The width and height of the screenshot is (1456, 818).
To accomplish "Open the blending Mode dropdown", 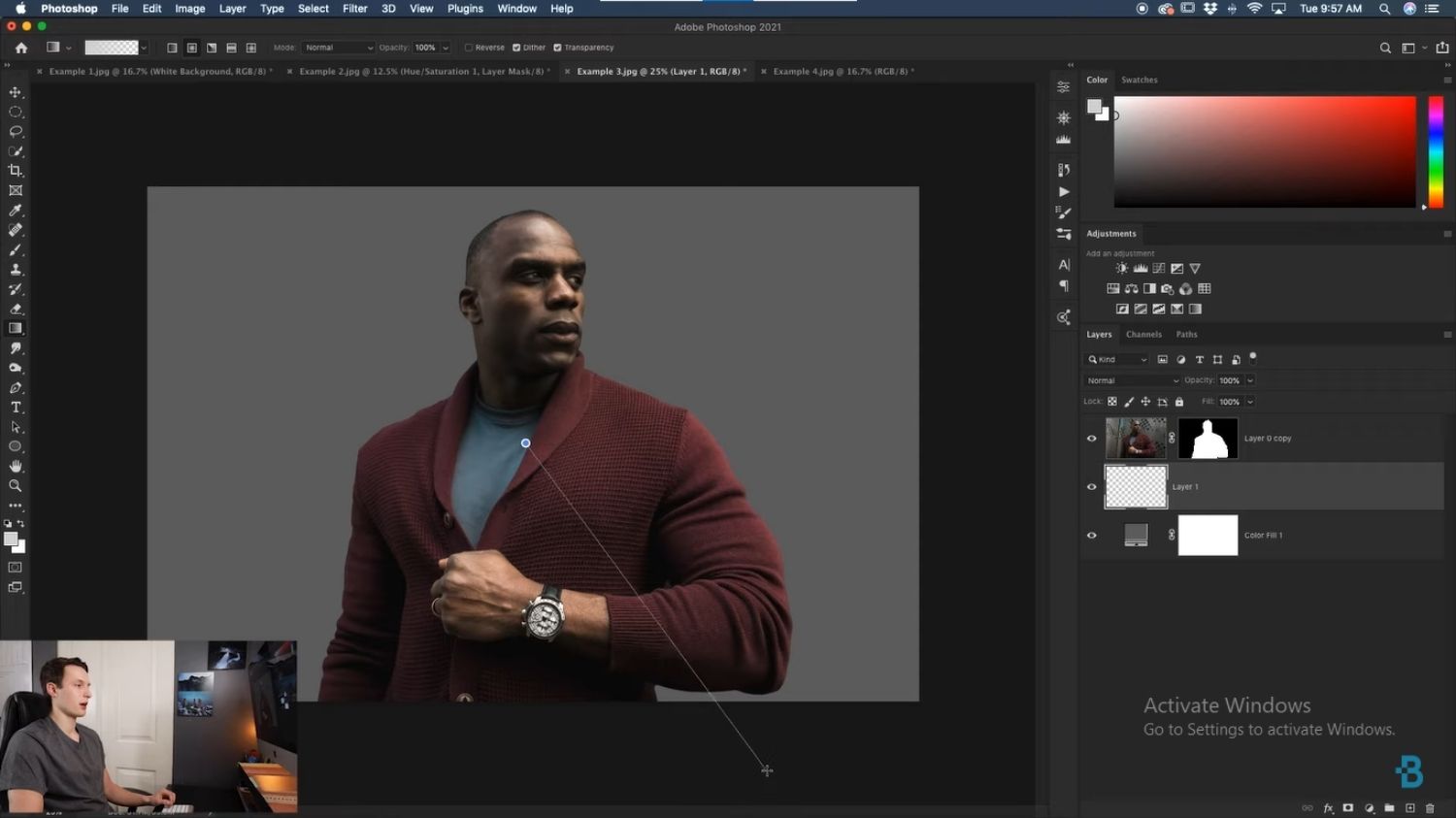I will pos(338,47).
